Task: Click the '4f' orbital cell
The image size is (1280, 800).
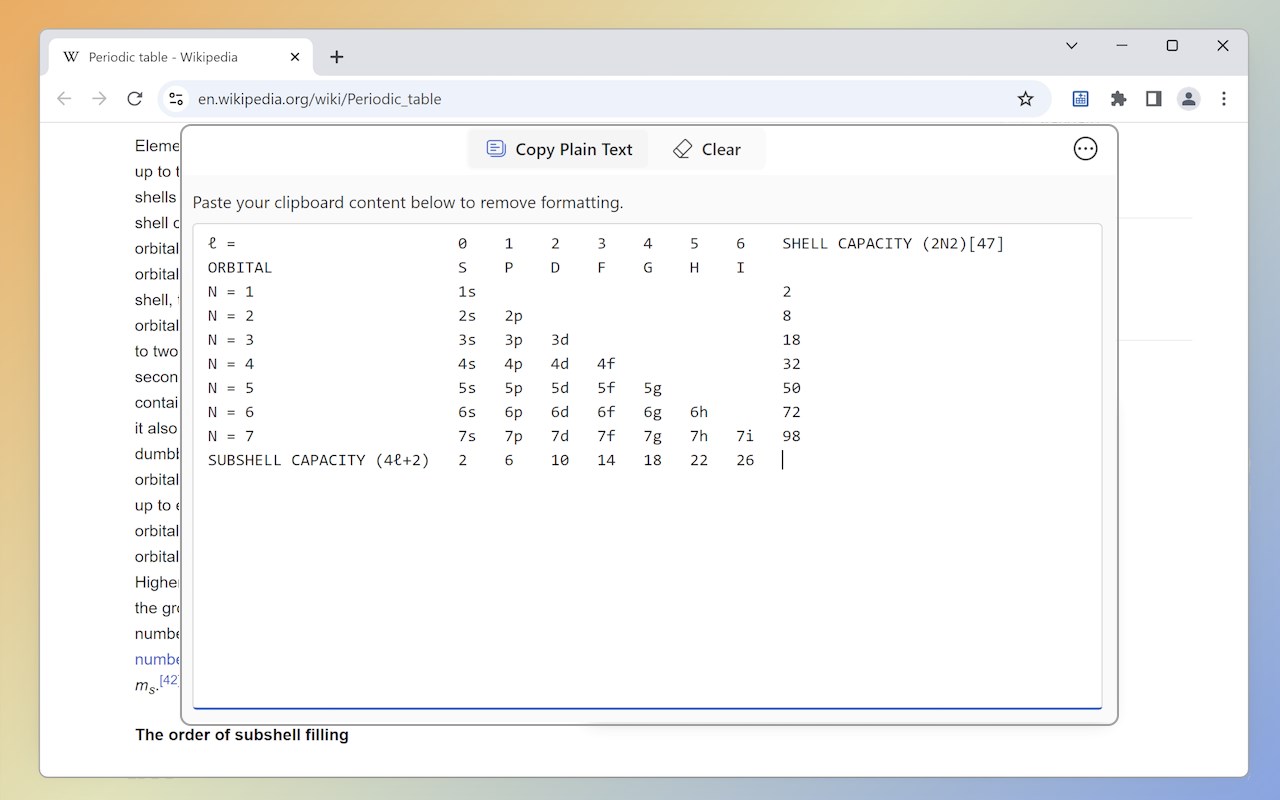Action: pyautogui.click(x=606, y=363)
